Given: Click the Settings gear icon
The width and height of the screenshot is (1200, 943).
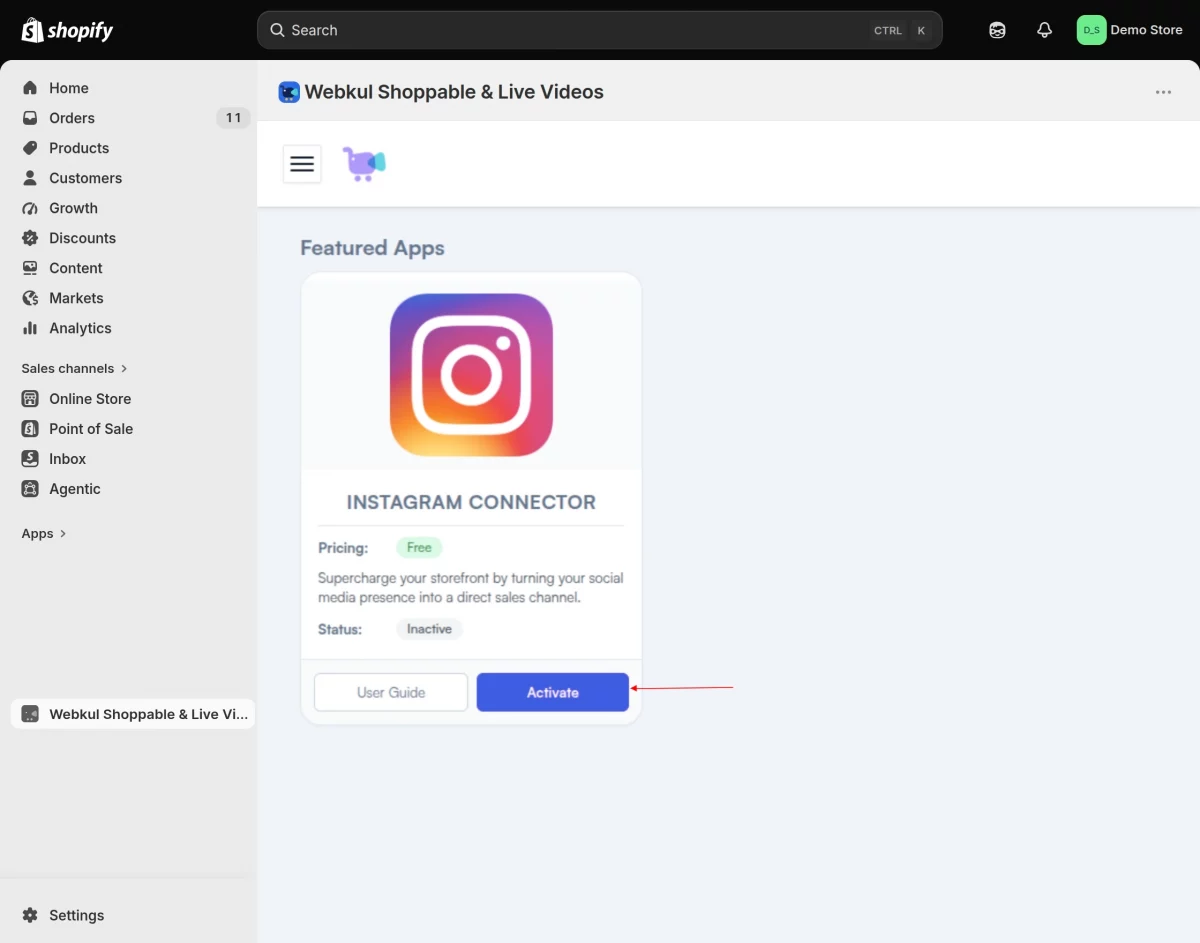Looking at the screenshot, I should (x=30, y=915).
